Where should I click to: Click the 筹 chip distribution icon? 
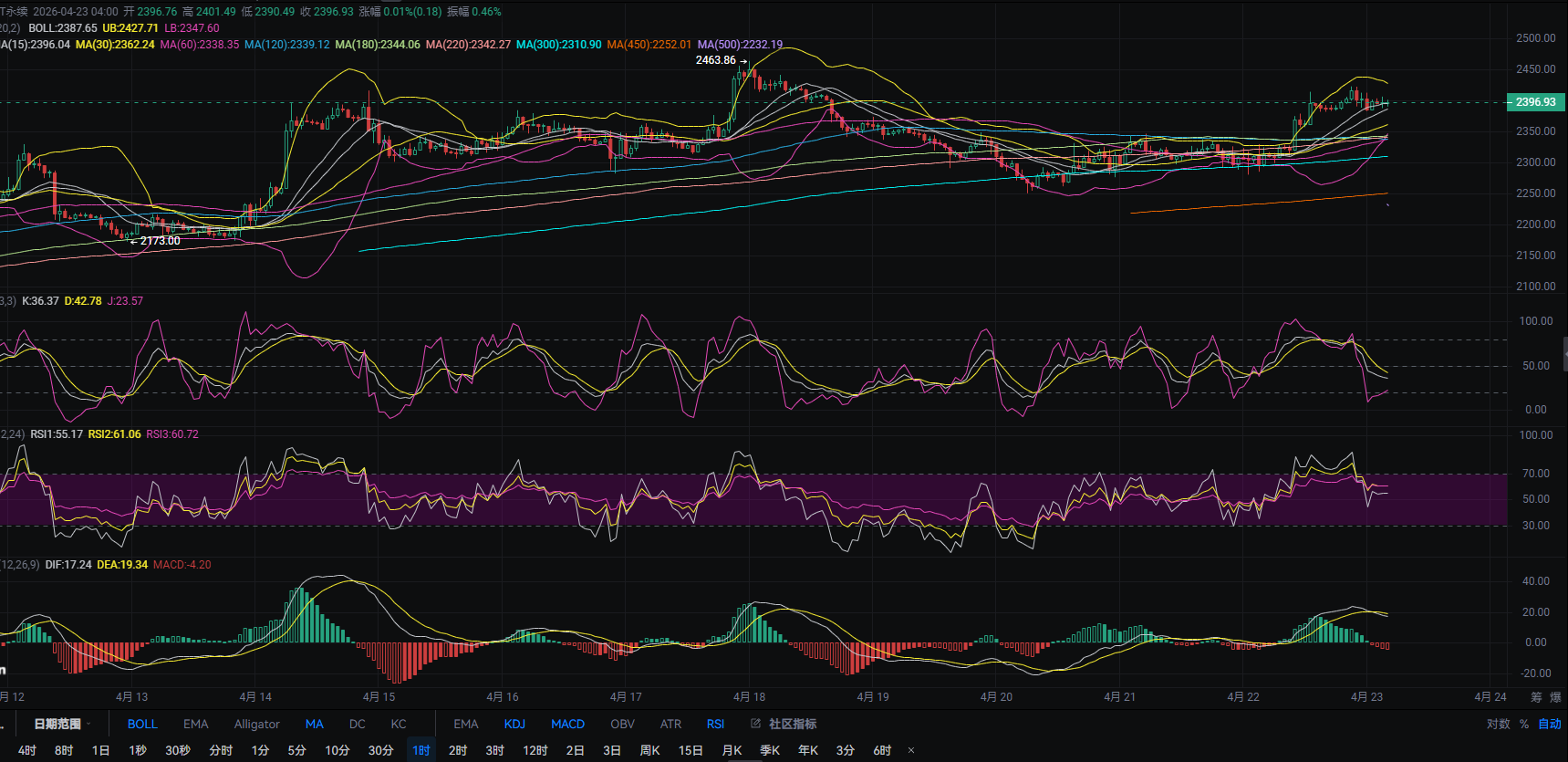[1536, 697]
